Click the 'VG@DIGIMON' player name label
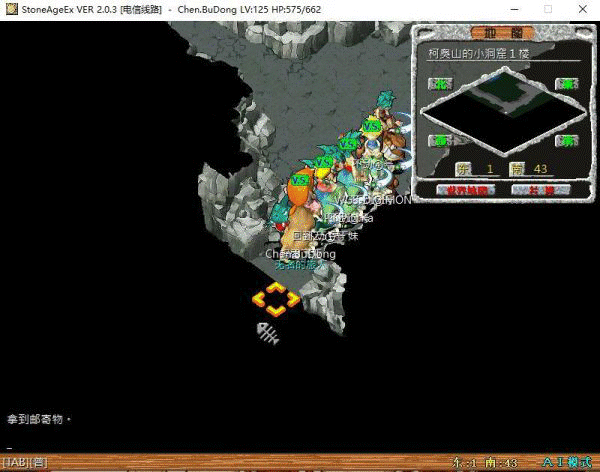Image resolution: width=600 pixels, height=472 pixels. coord(373,200)
